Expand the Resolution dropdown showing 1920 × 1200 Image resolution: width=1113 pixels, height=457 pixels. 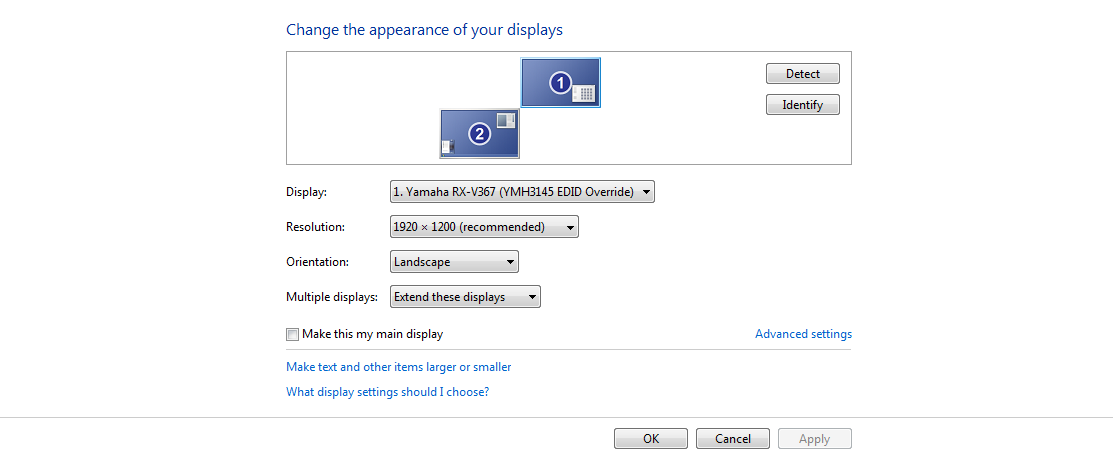point(484,227)
